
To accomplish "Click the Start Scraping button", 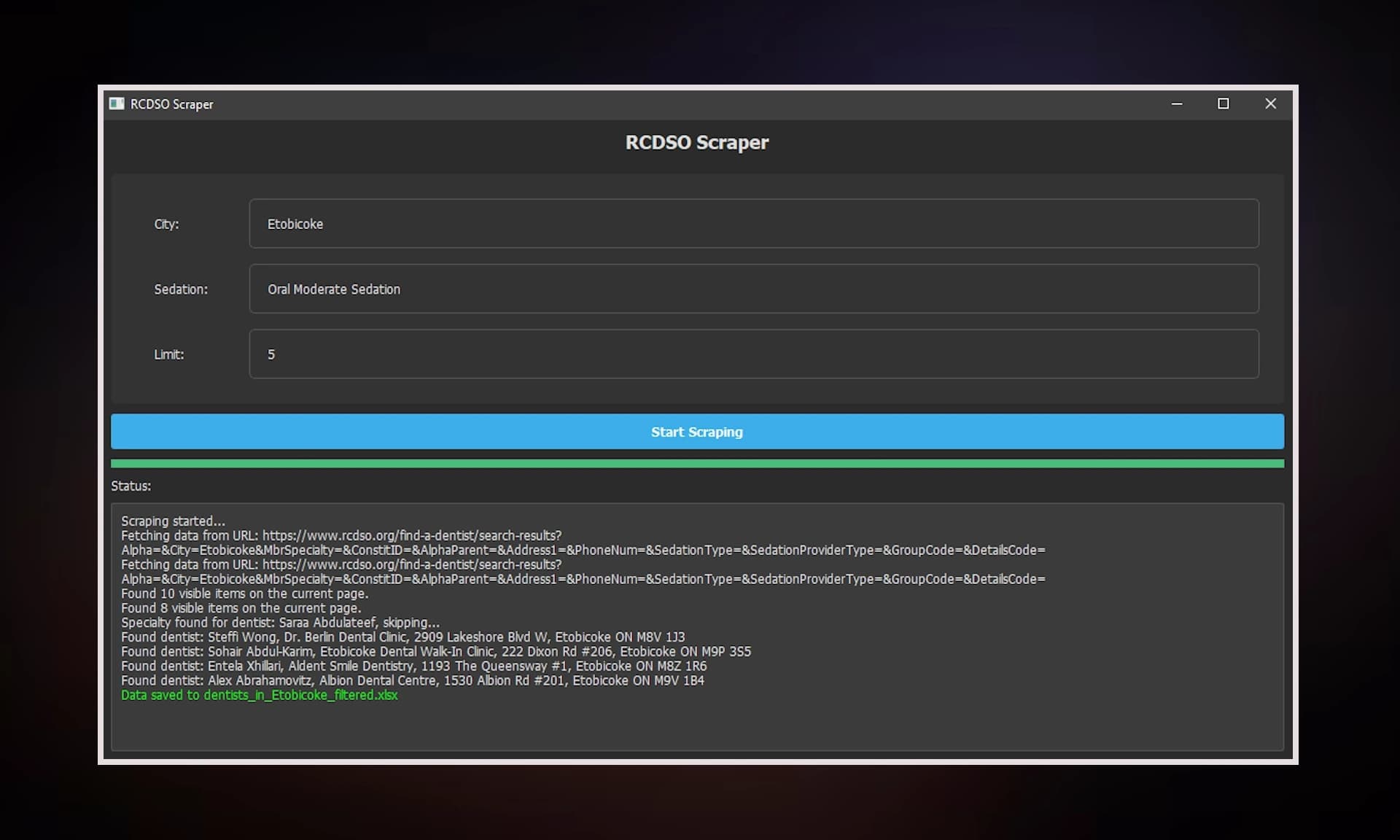I will click(697, 432).
